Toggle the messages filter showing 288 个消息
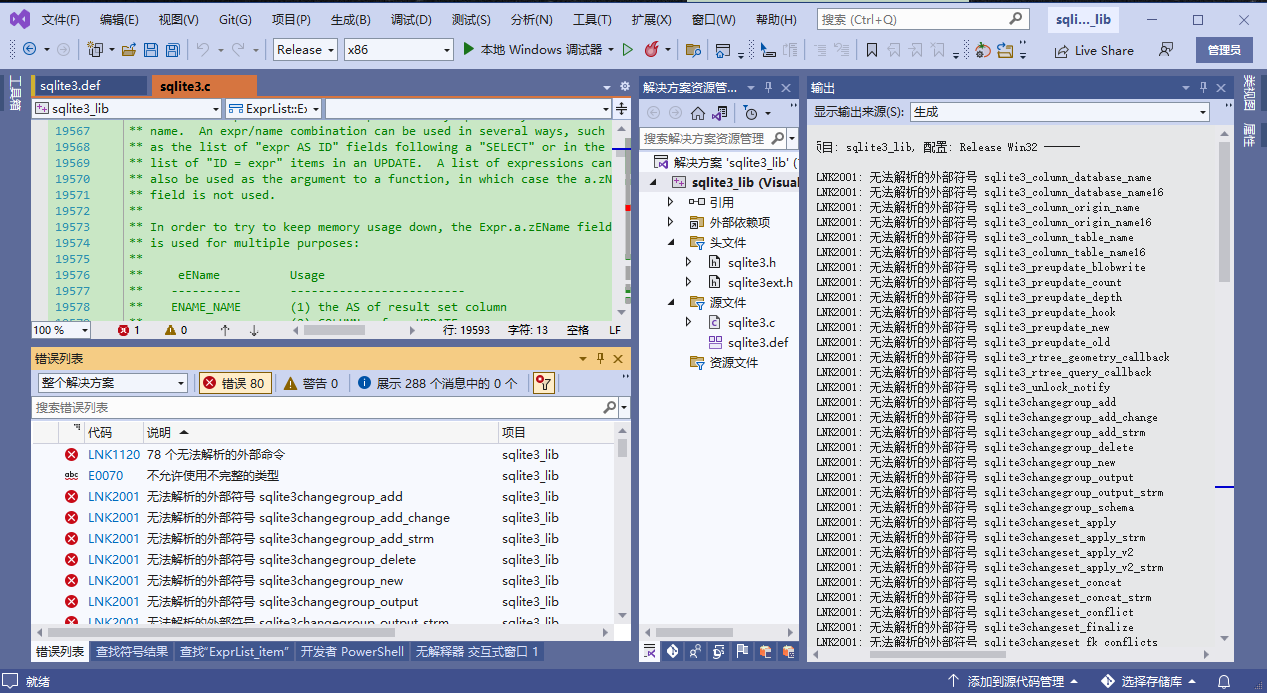 [x=438, y=383]
